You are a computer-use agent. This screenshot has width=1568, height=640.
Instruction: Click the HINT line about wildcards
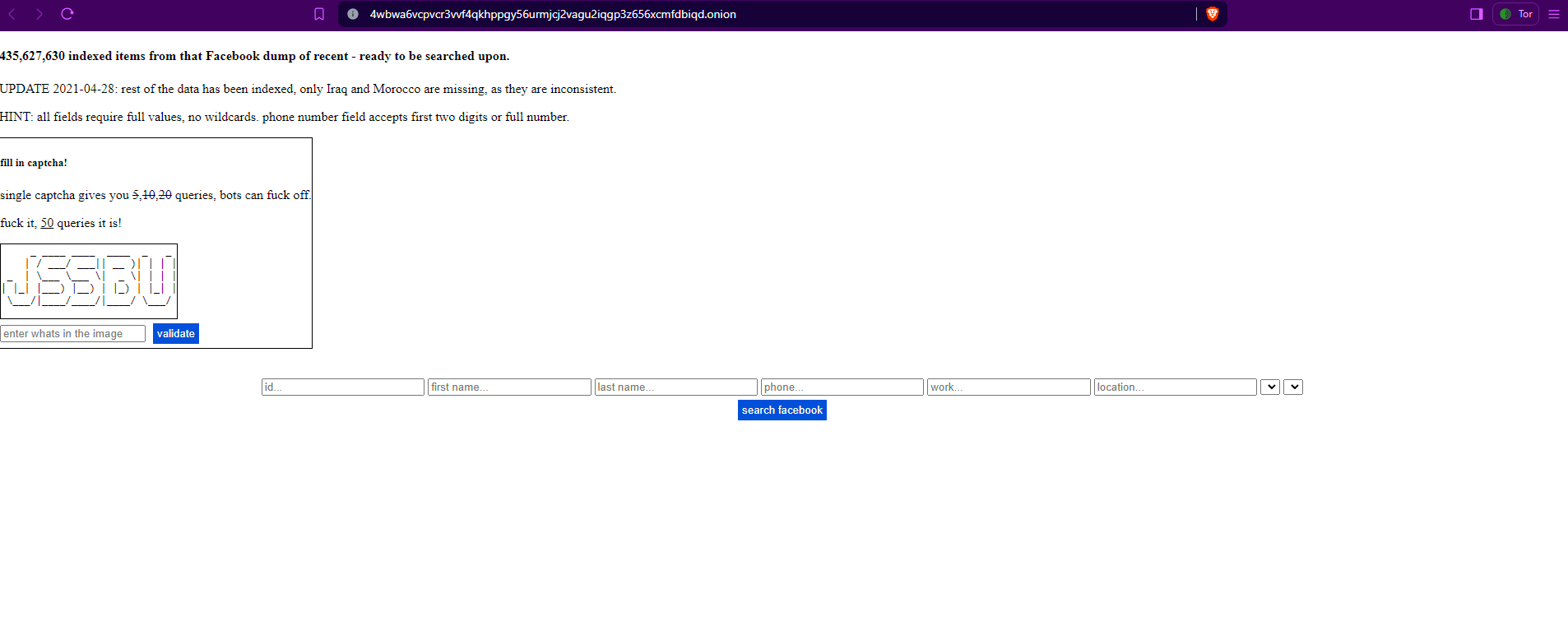(x=285, y=117)
